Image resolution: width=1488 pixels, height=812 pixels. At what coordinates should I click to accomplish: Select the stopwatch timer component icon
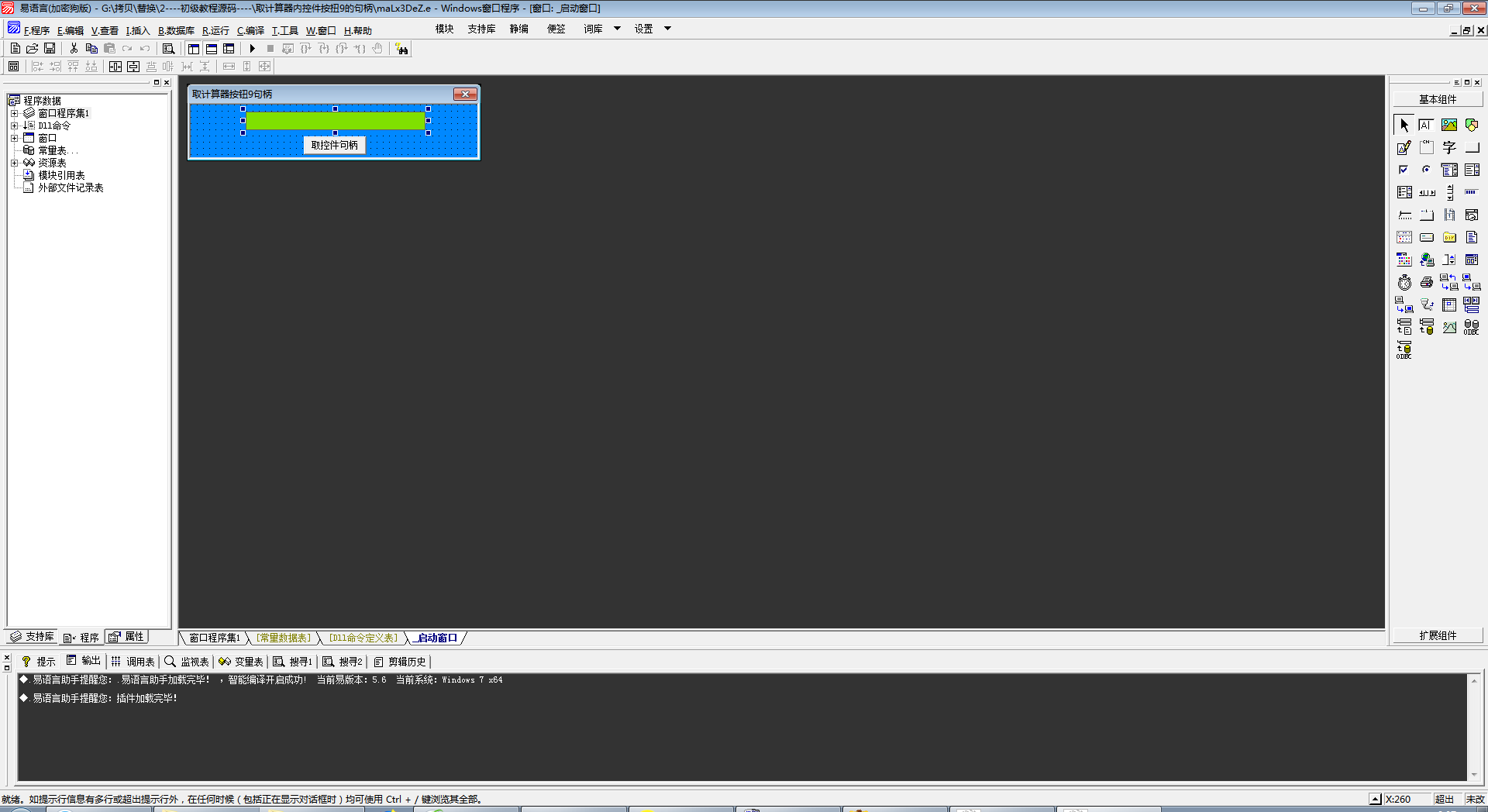click(1404, 282)
